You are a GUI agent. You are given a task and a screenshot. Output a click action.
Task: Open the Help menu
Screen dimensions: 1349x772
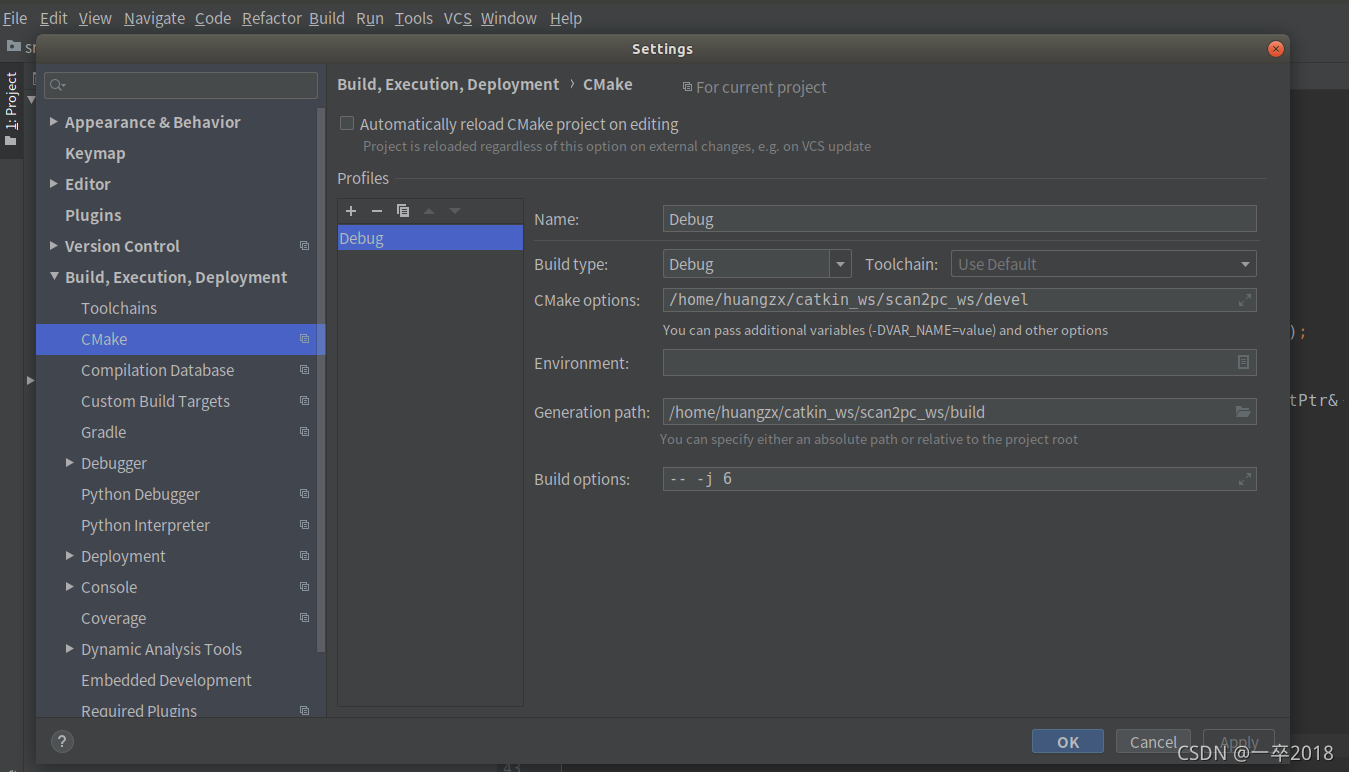point(566,18)
